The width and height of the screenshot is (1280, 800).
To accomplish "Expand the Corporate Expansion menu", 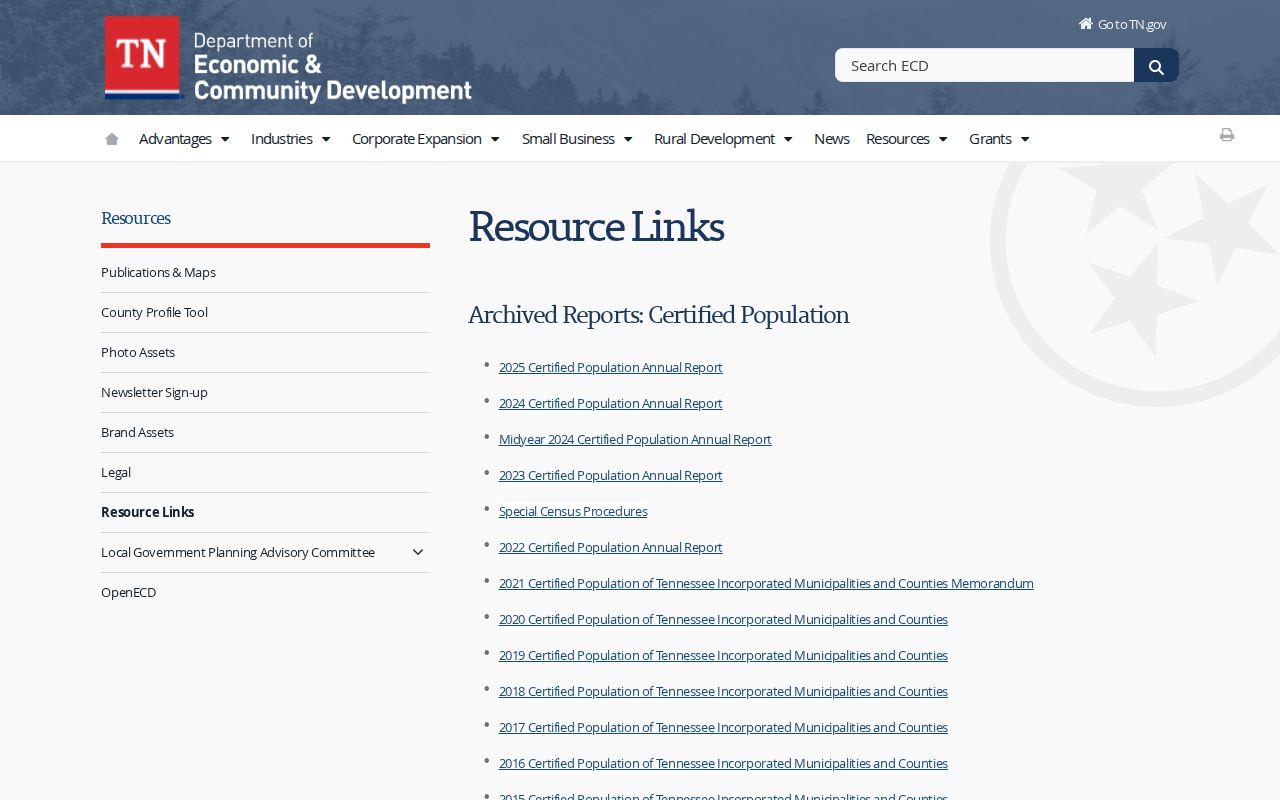I will [x=427, y=139].
